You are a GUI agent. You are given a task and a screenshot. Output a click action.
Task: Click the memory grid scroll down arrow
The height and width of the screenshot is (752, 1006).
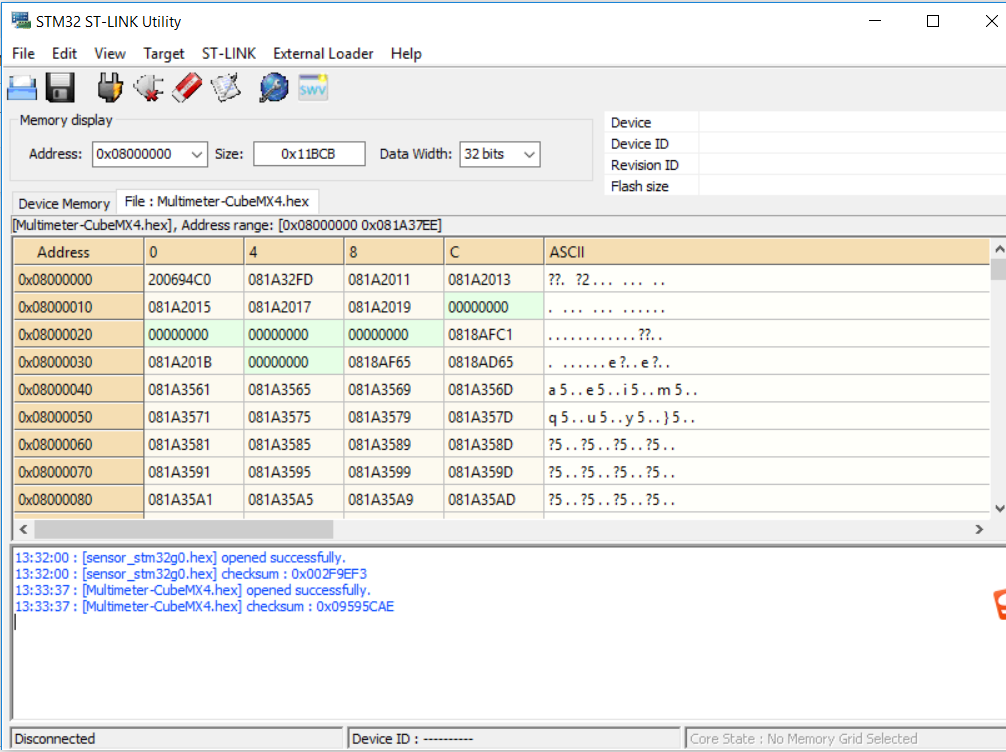pos(999,508)
